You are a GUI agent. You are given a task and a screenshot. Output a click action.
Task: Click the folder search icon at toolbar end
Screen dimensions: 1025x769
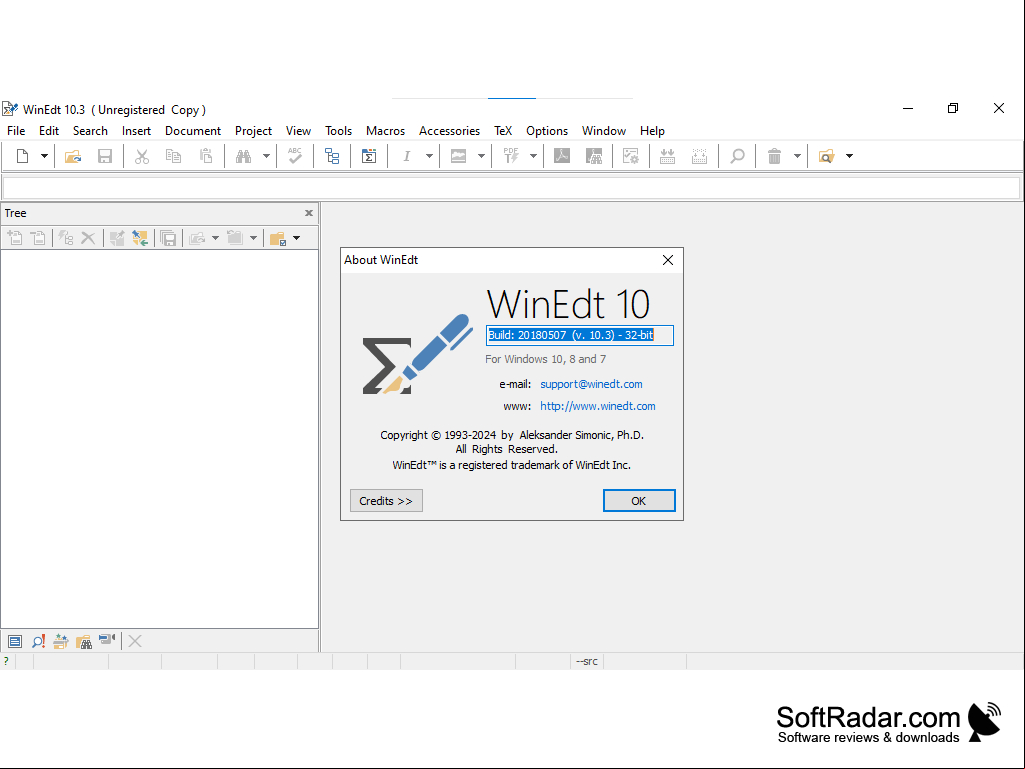coord(826,156)
